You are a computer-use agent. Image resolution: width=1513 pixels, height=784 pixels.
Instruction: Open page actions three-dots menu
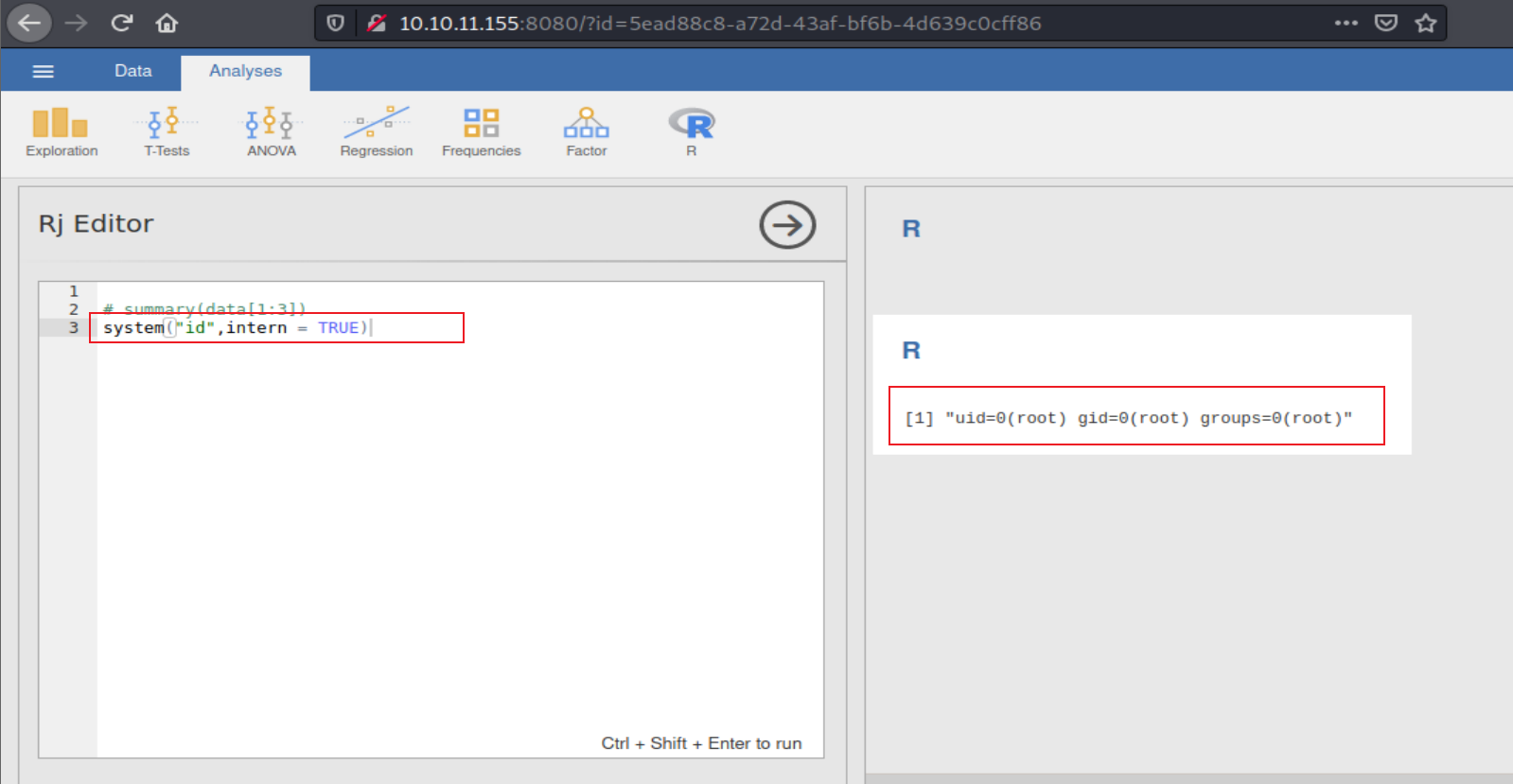point(1346,23)
